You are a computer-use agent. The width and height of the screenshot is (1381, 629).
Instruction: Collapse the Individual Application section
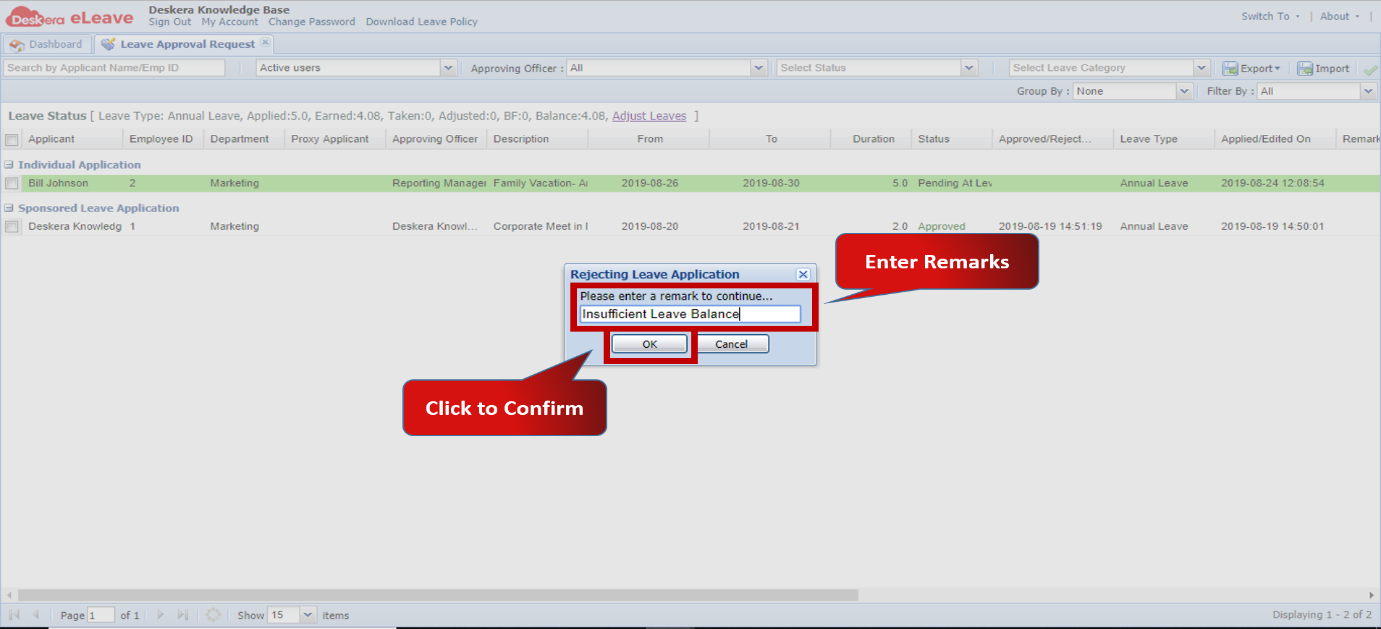coord(10,164)
